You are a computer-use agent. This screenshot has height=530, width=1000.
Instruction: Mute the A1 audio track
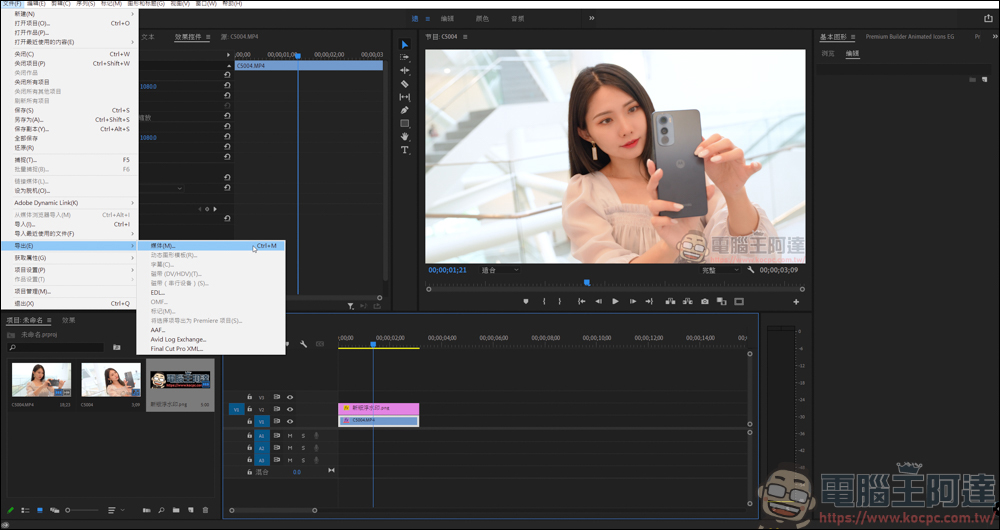[x=290, y=436]
